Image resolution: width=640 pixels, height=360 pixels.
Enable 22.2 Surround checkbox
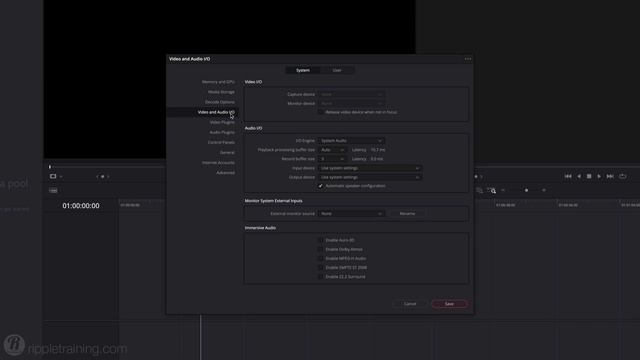pos(321,277)
